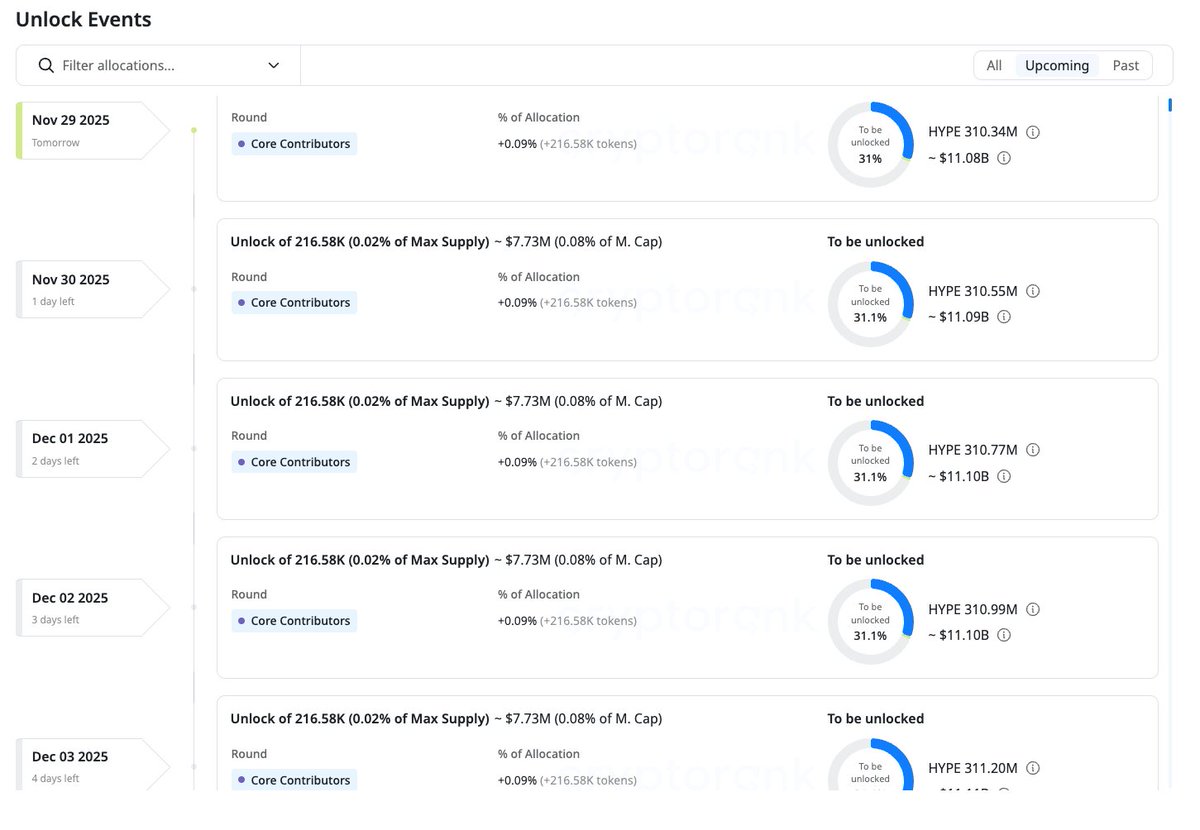Click +0.09% allocation text in Dec 02 card

coord(567,621)
